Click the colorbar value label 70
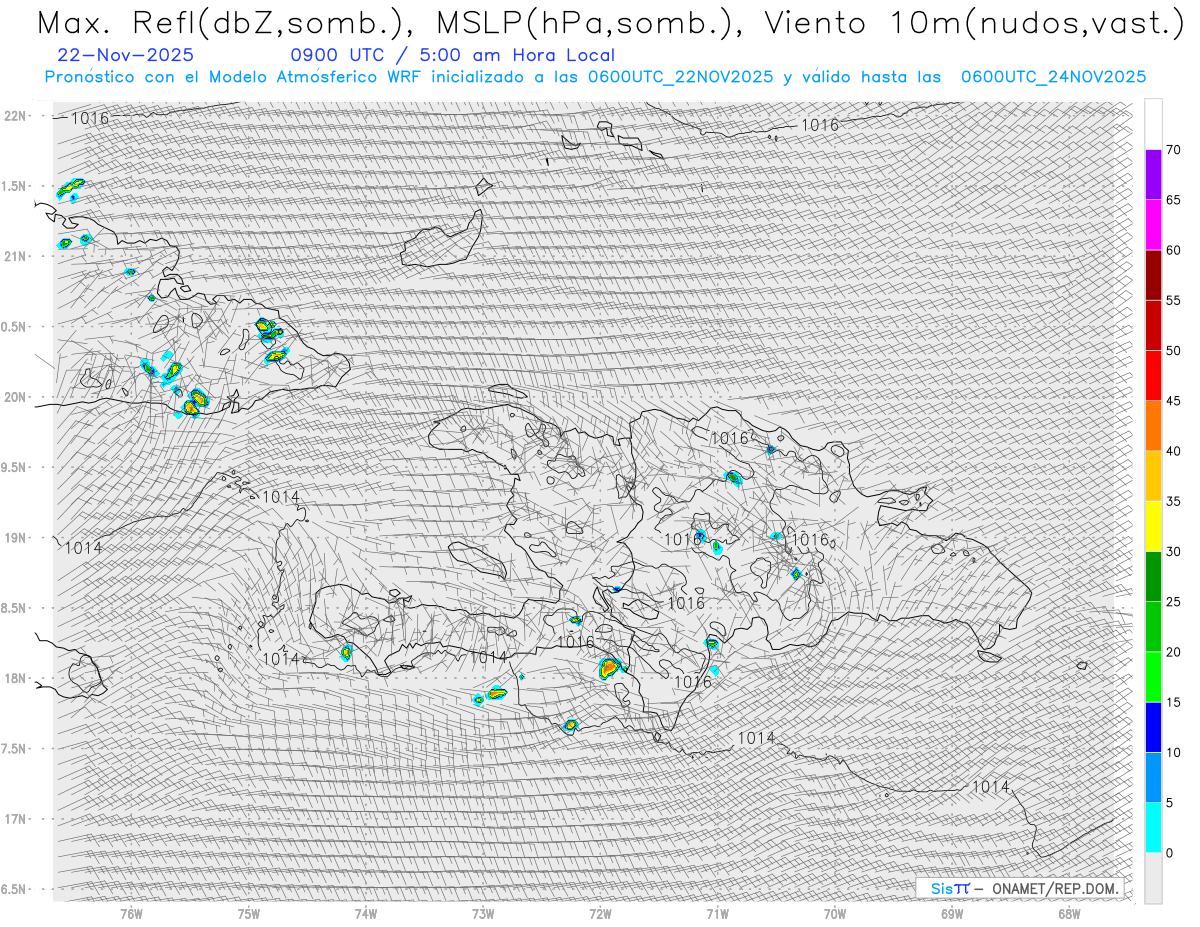 (1173, 150)
